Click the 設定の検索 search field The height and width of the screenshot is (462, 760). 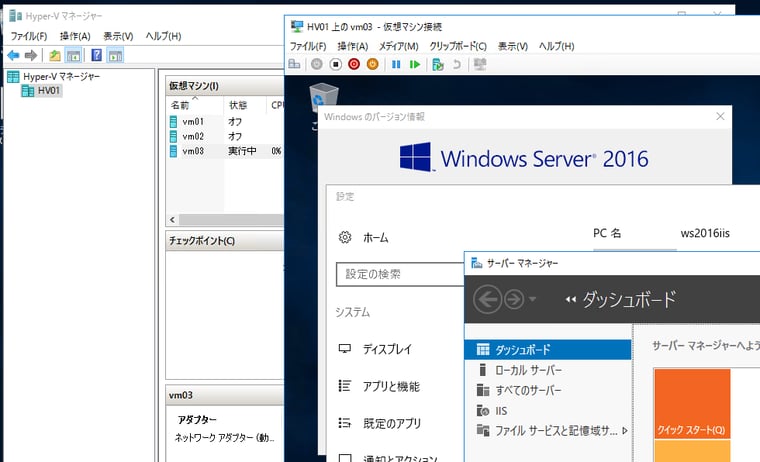(x=398, y=274)
